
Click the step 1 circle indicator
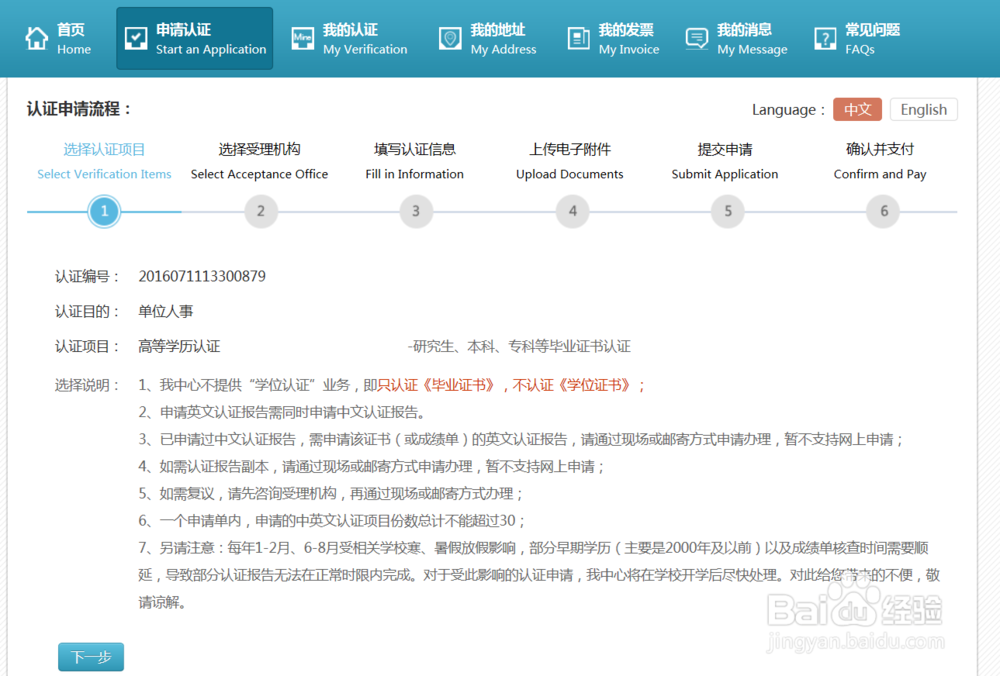tap(104, 211)
